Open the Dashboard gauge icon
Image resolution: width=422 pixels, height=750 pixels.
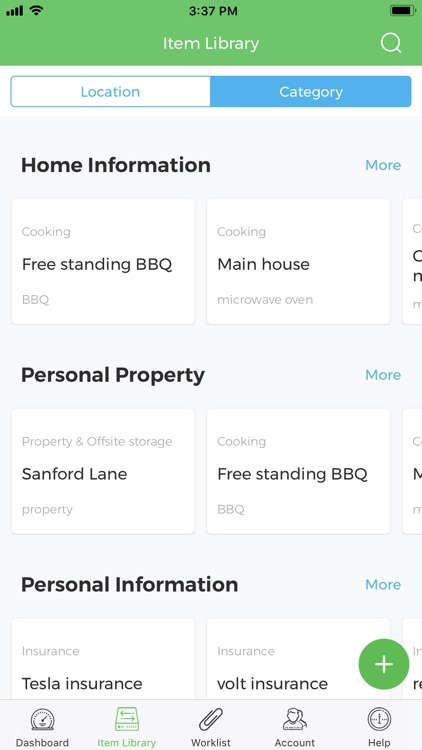click(43, 719)
